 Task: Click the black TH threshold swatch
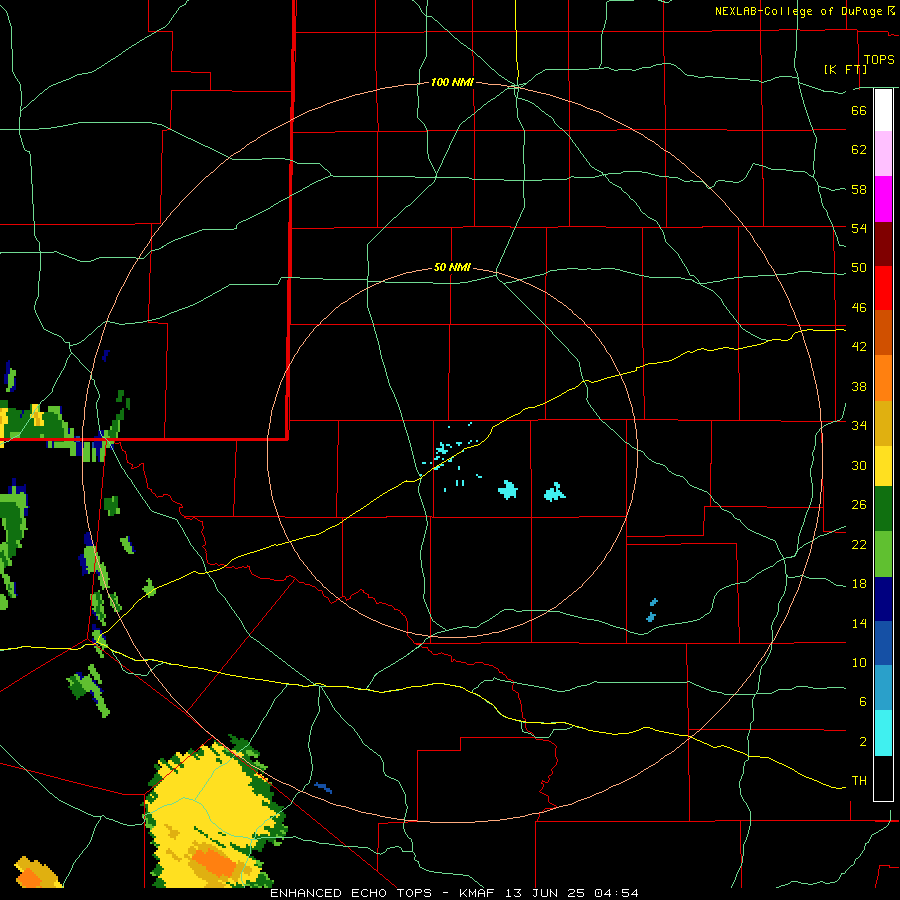tap(883, 778)
